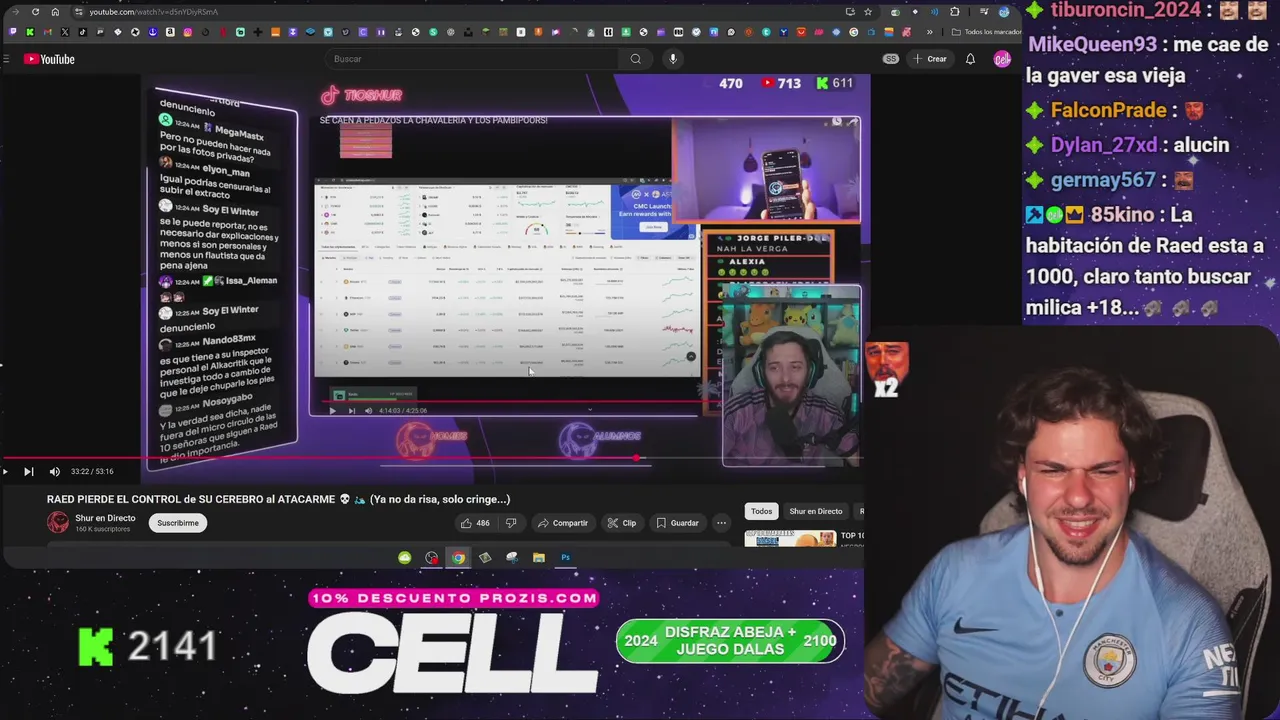Image resolution: width=1280 pixels, height=720 pixels.
Task: Open the Kick bookmark in bookmarks bar
Action: 29,32
